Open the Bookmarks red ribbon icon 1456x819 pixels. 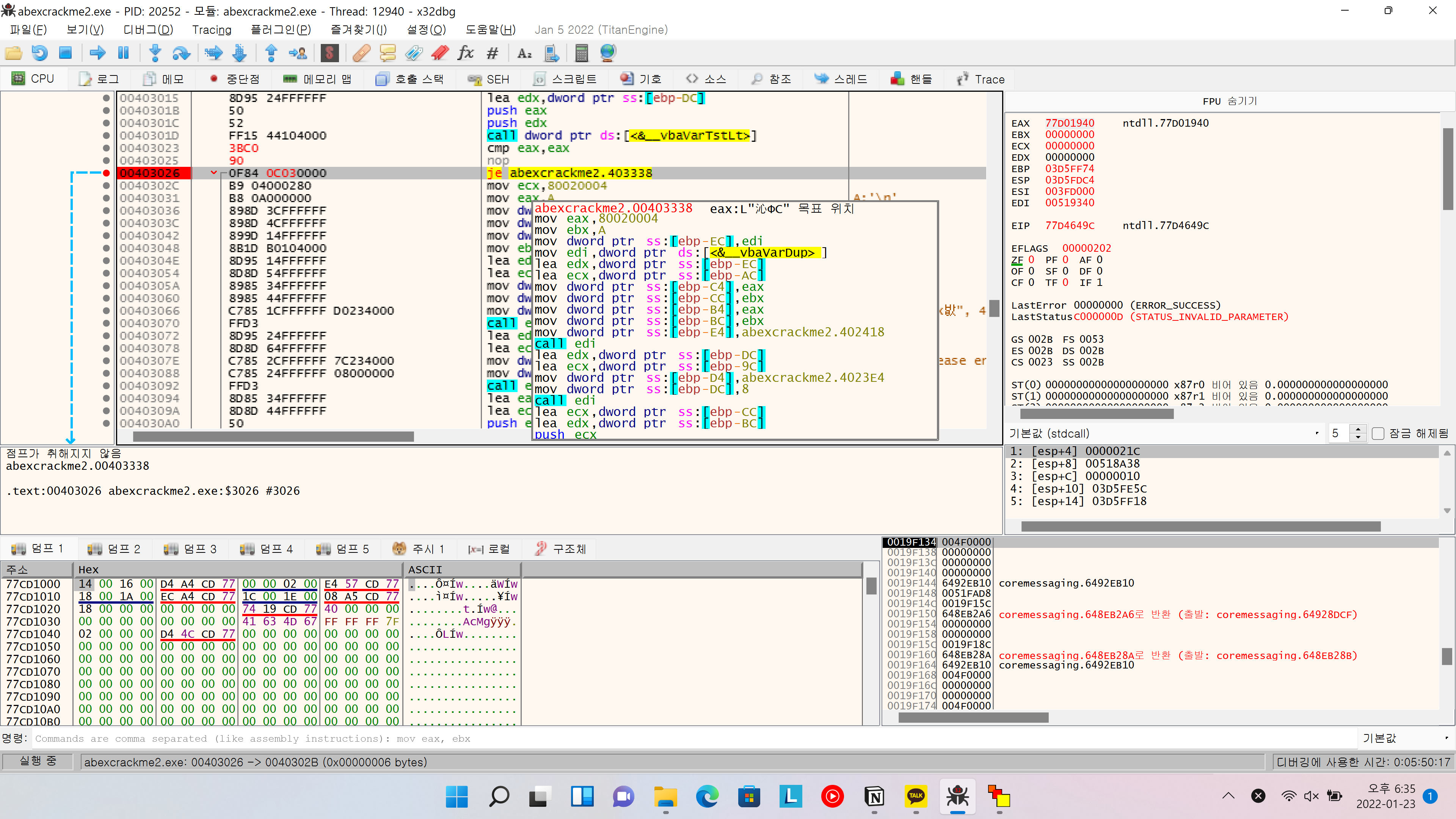440,53
